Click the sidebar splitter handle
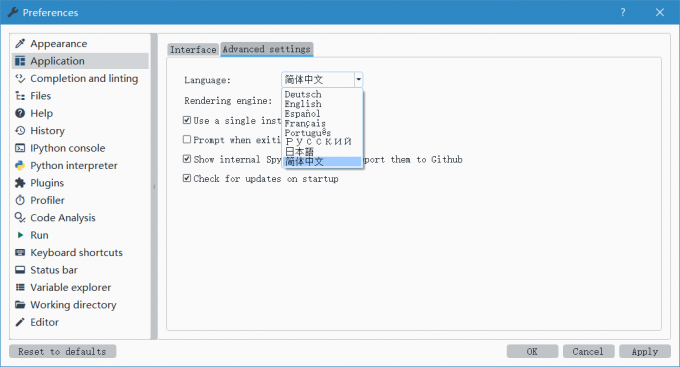Viewport: 680px width, 367px height. pyautogui.click(x=154, y=187)
